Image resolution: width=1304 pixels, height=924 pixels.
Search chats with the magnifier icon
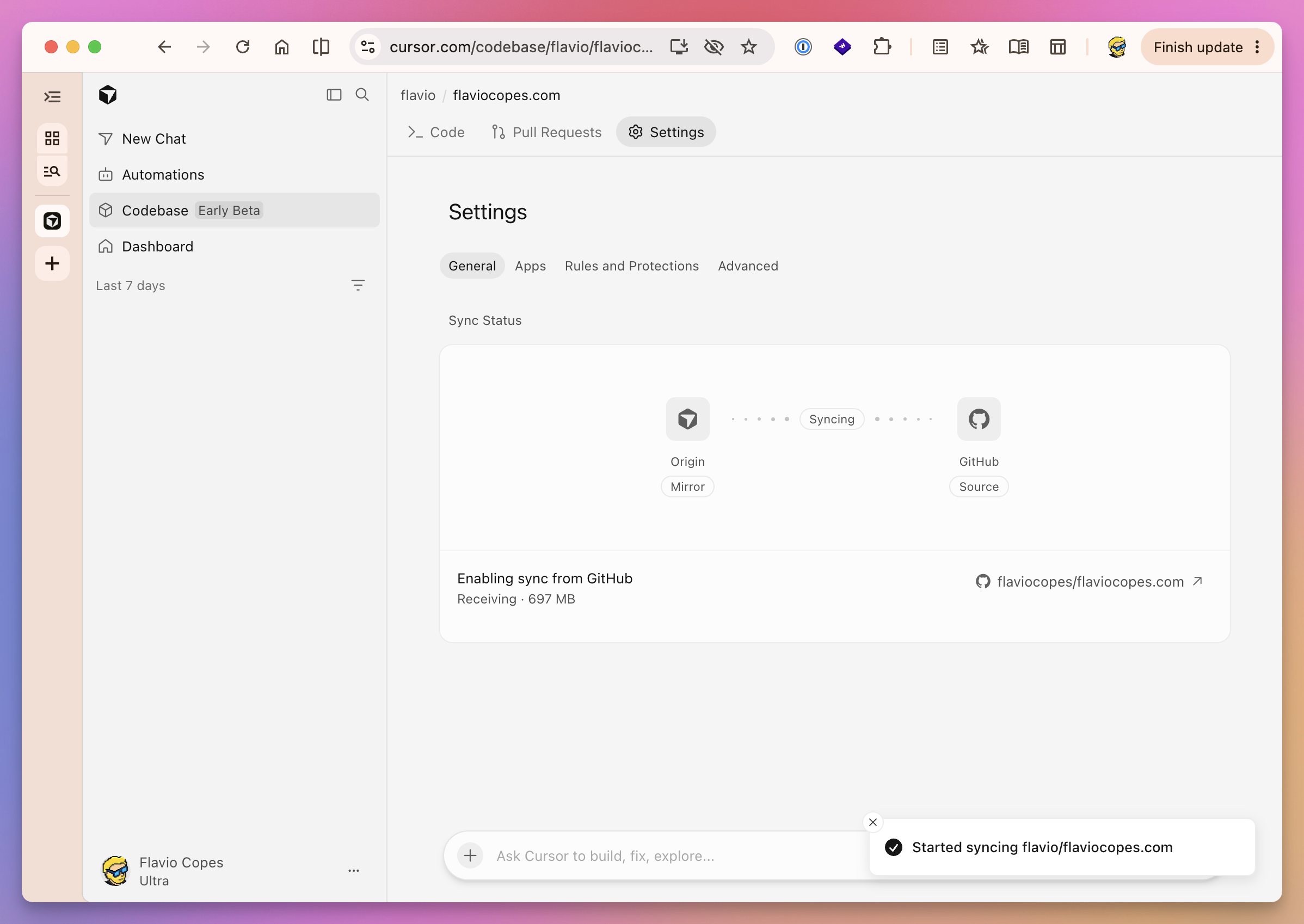pyautogui.click(x=362, y=95)
